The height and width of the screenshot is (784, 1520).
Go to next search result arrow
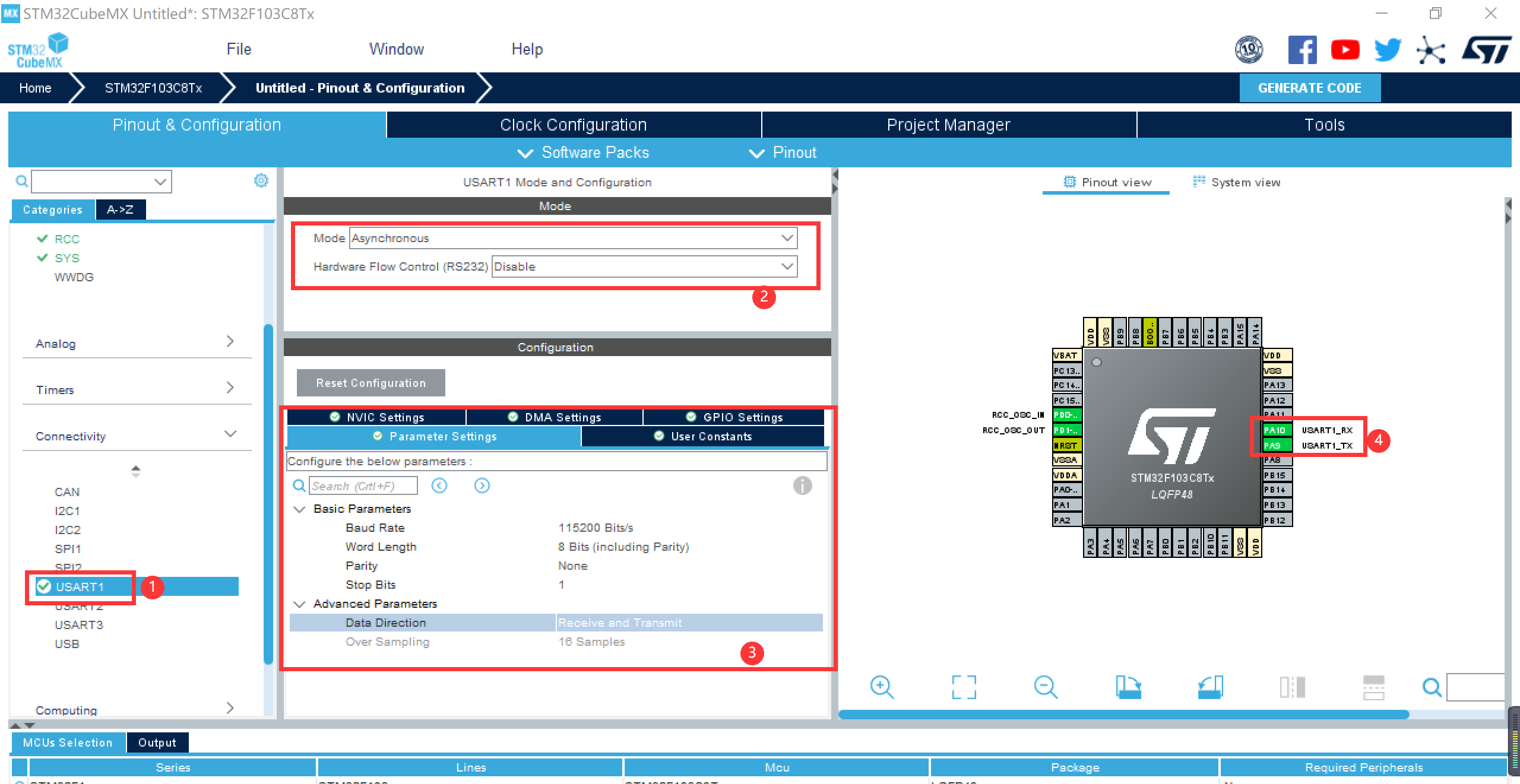click(482, 485)
